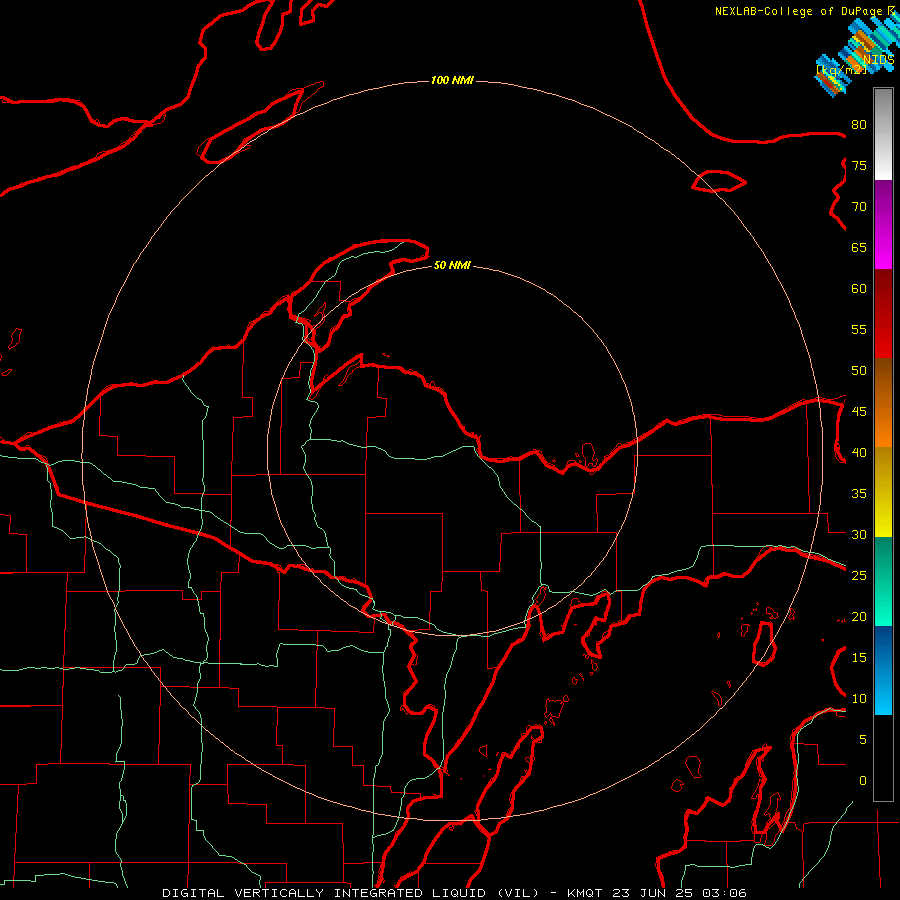Viewport: 900px width, 900px height.
Task: Click the 23 JUN 25 03:06 timestamp
Action: 680,893
